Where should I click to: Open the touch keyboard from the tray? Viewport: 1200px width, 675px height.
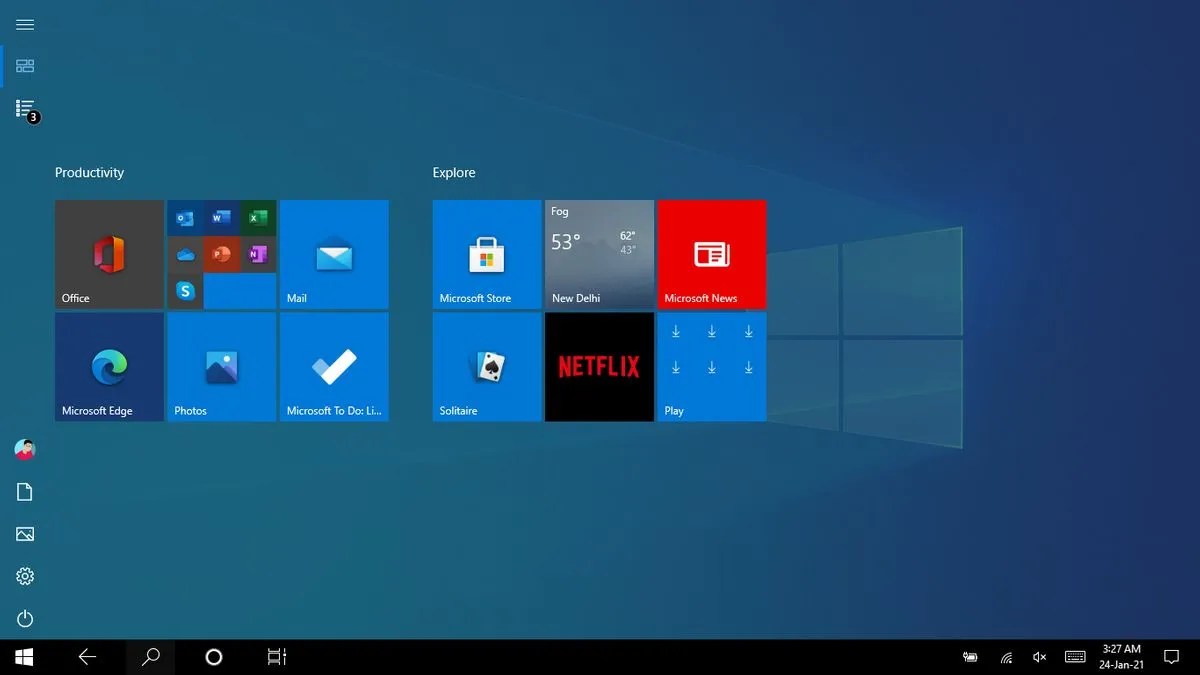[1075, 657]
